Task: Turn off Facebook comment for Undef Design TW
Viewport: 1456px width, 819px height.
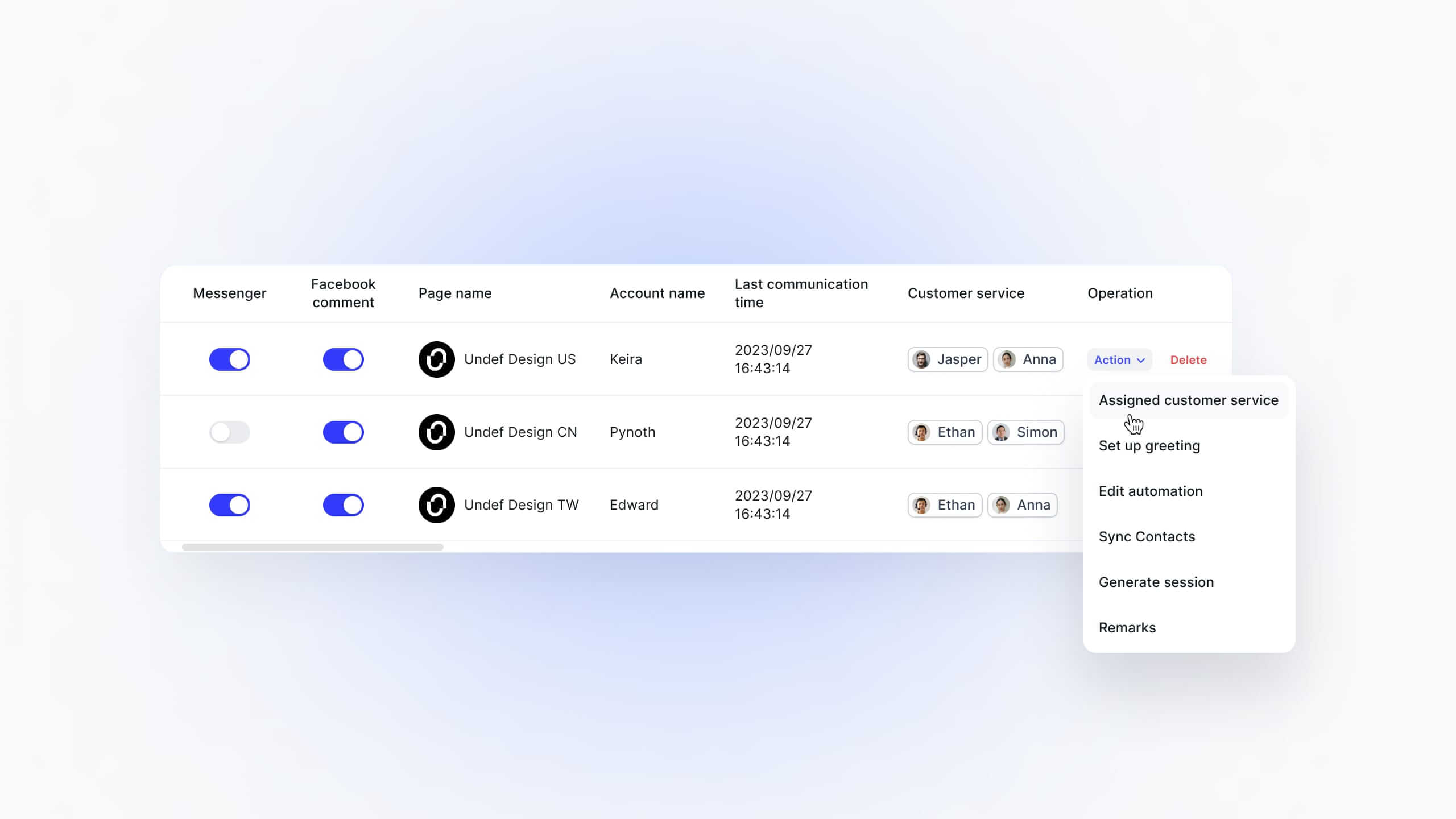Action: click(x=343, y=505)
